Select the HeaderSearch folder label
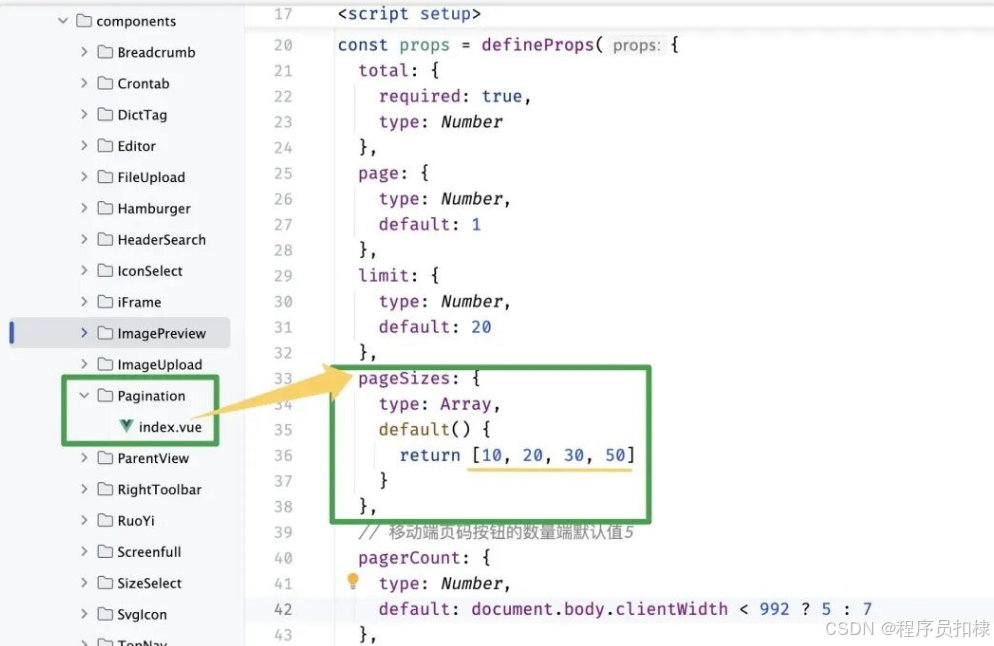This screenshot has height=646, width=994. point(162,240)
